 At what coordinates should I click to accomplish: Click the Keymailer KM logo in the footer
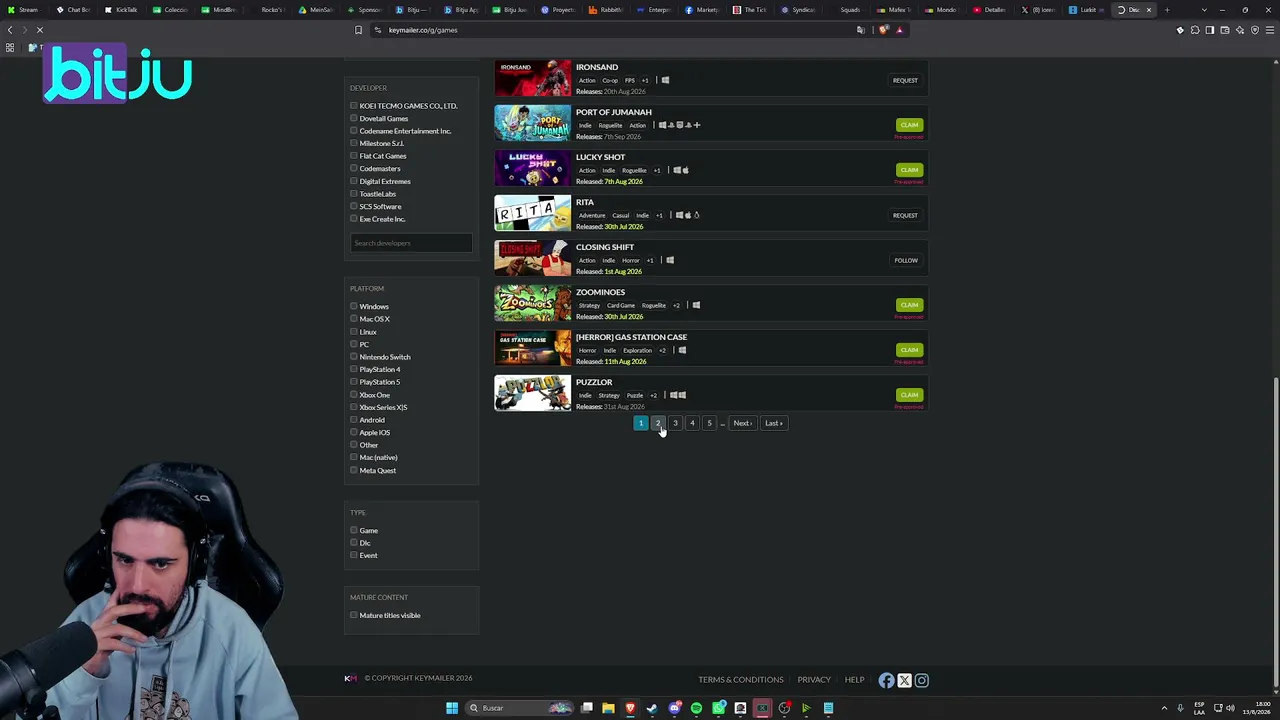350,678
